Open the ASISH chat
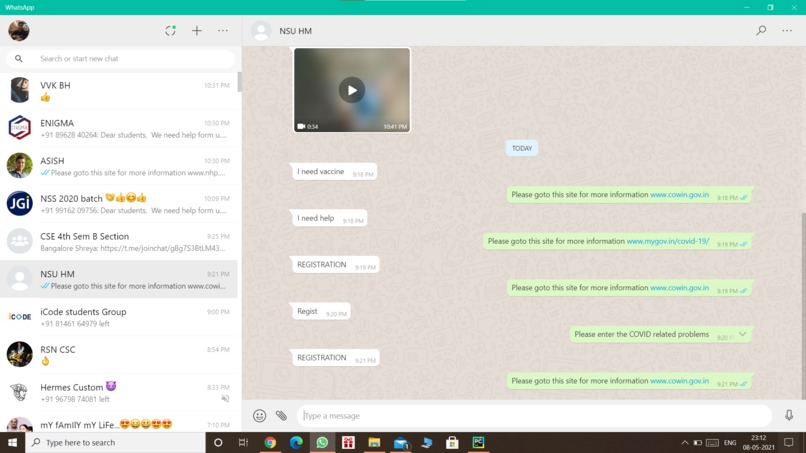Screen dimensions: 806x453 coord(119,166)
